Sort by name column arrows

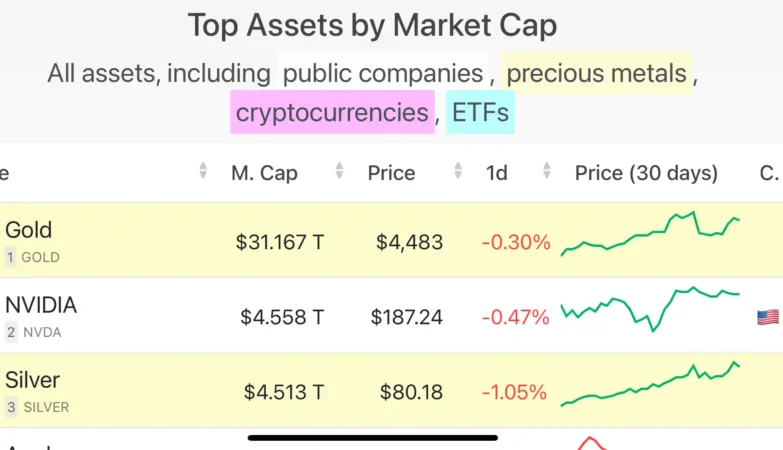[205, 172]
